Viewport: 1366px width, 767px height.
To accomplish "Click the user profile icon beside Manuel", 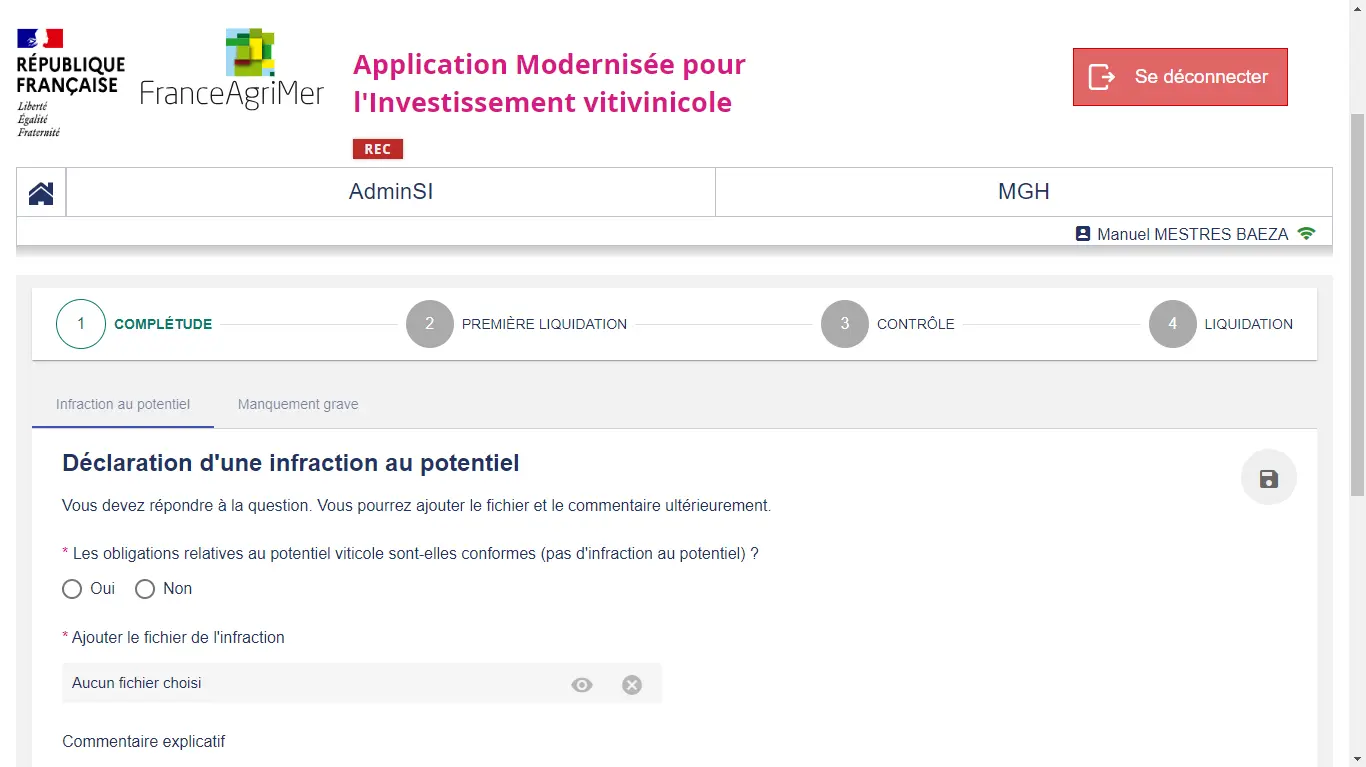I will tap(1083, 233).
